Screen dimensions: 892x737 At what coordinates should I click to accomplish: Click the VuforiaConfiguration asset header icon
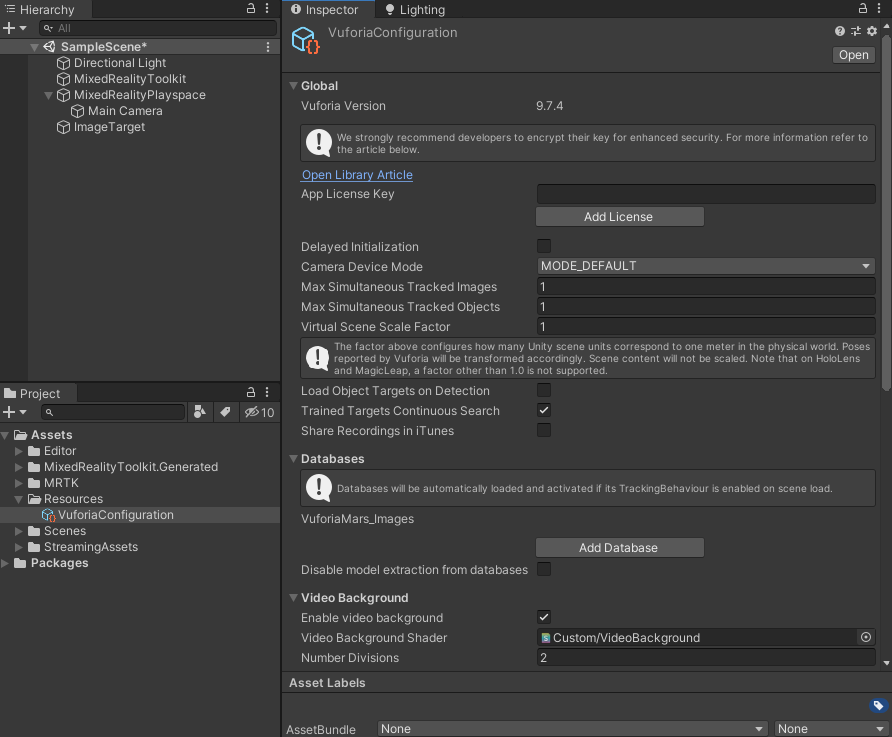point(305,40)
